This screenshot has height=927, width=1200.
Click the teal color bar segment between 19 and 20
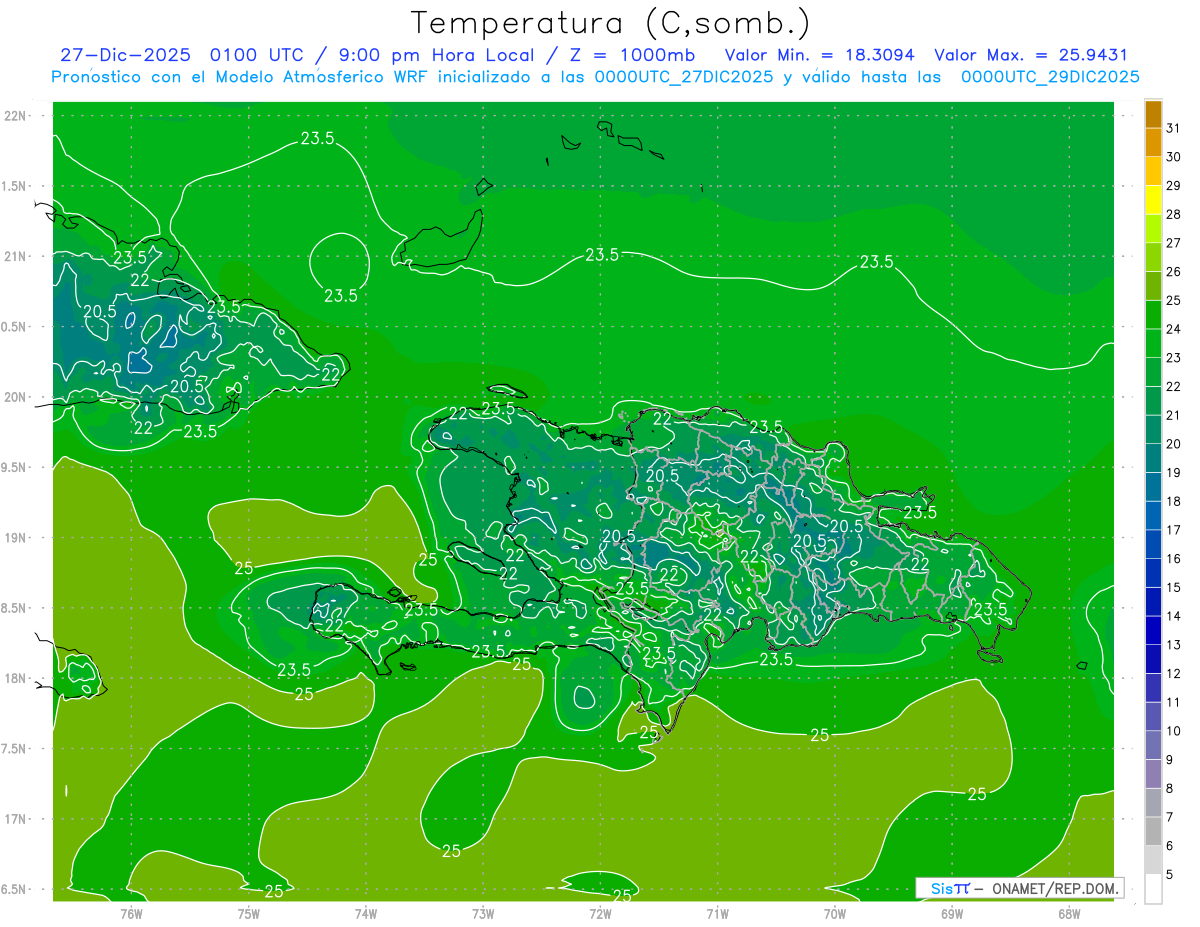(x=1153, y=459)
